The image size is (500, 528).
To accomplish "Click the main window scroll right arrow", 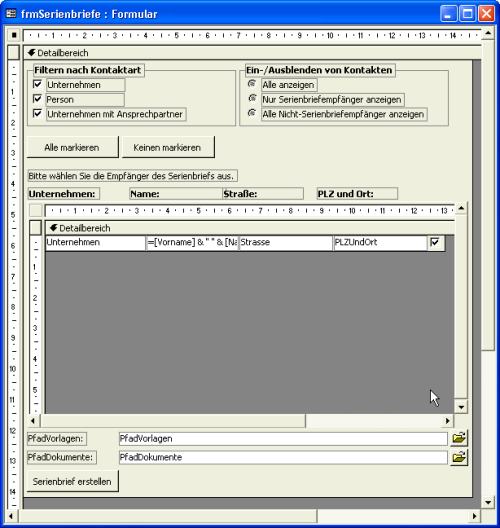I will pos(474,516).
